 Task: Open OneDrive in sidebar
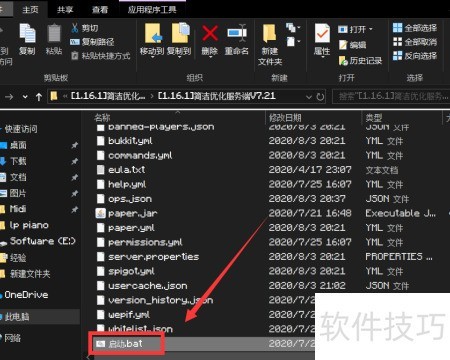[26, 295]
